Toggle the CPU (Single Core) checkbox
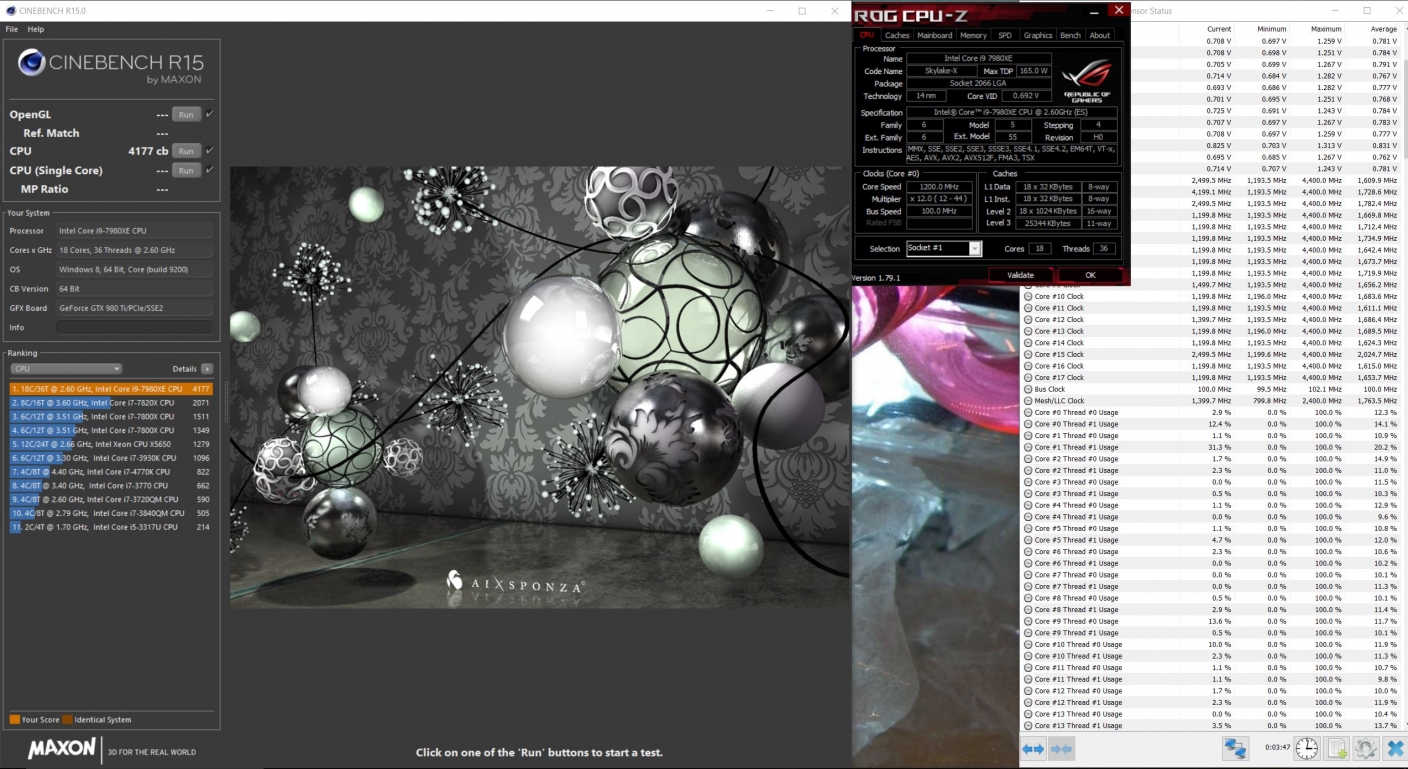Image resolution: width=1408 pixels, height=769 pixels. coord(209,170)
